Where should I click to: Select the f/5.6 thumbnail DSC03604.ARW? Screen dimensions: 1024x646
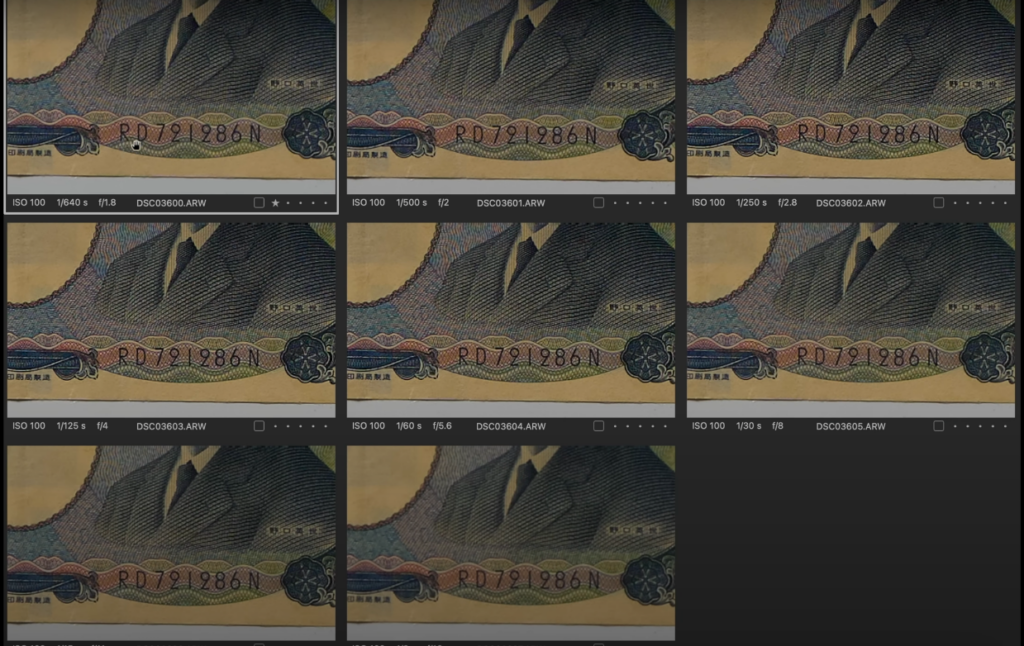[x=511, y=318]
